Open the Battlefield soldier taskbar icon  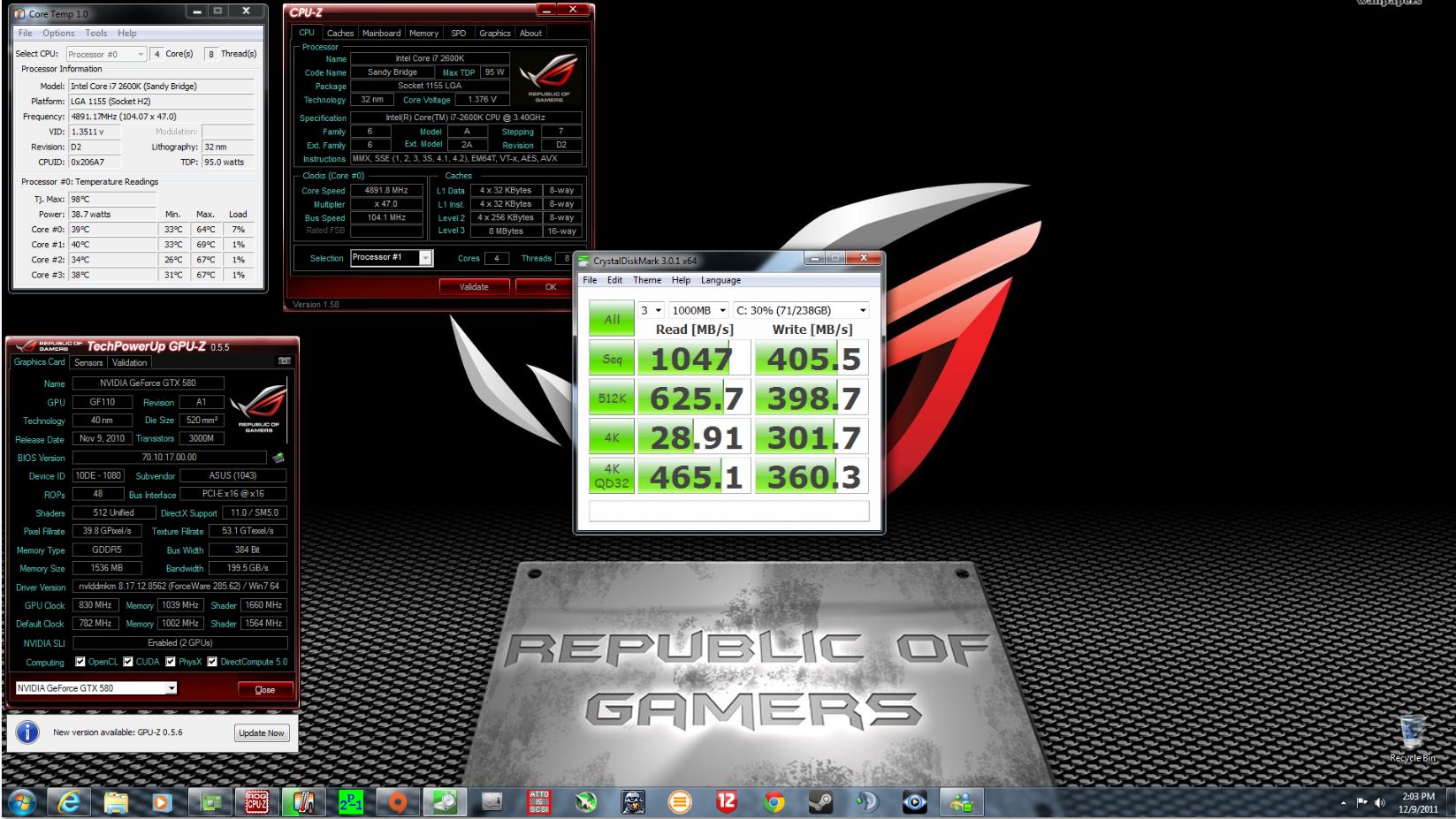pyautogui.click(x=632, y=802)
